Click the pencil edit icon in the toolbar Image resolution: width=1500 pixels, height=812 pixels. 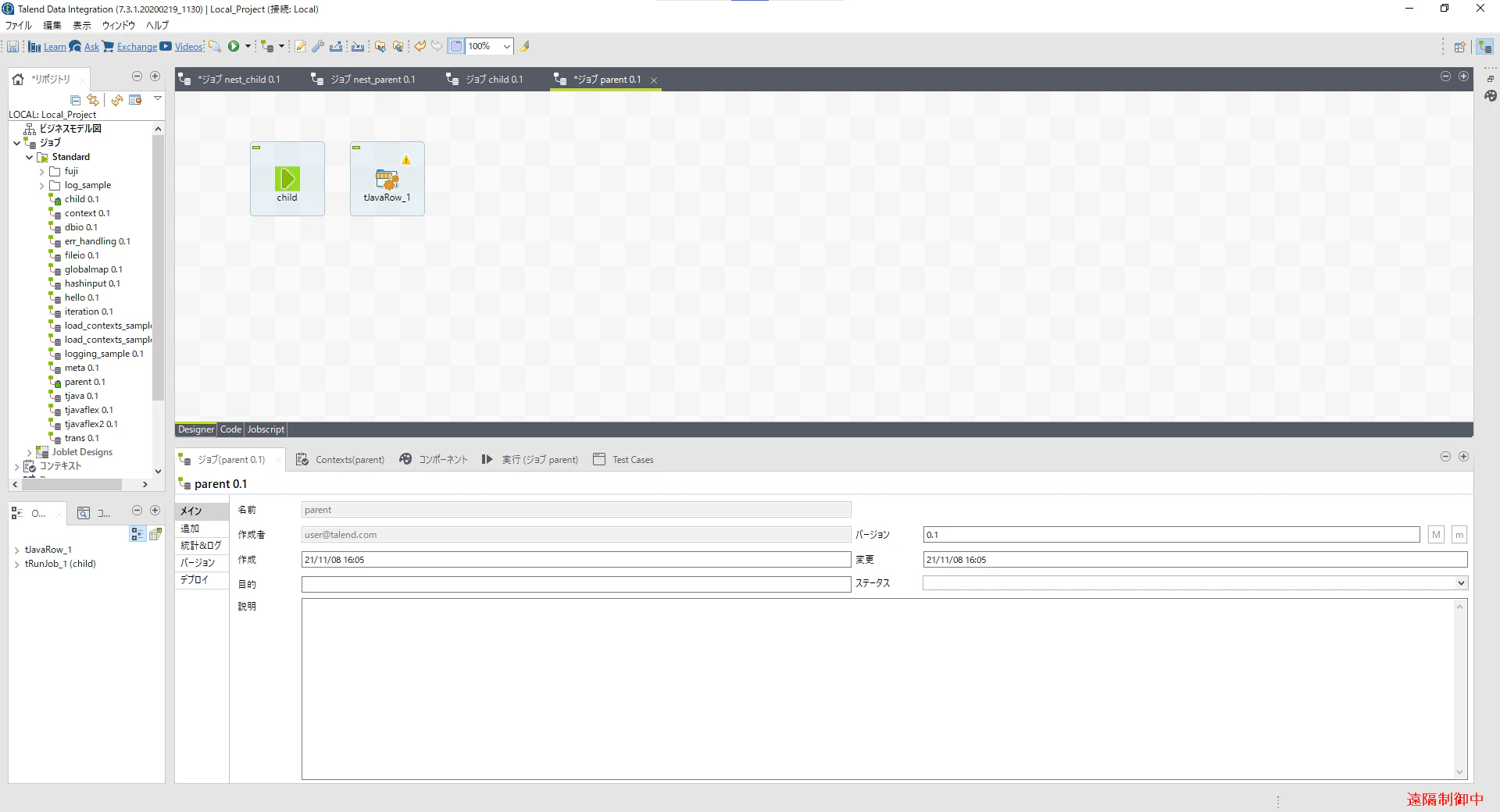[x=300, y=47]
